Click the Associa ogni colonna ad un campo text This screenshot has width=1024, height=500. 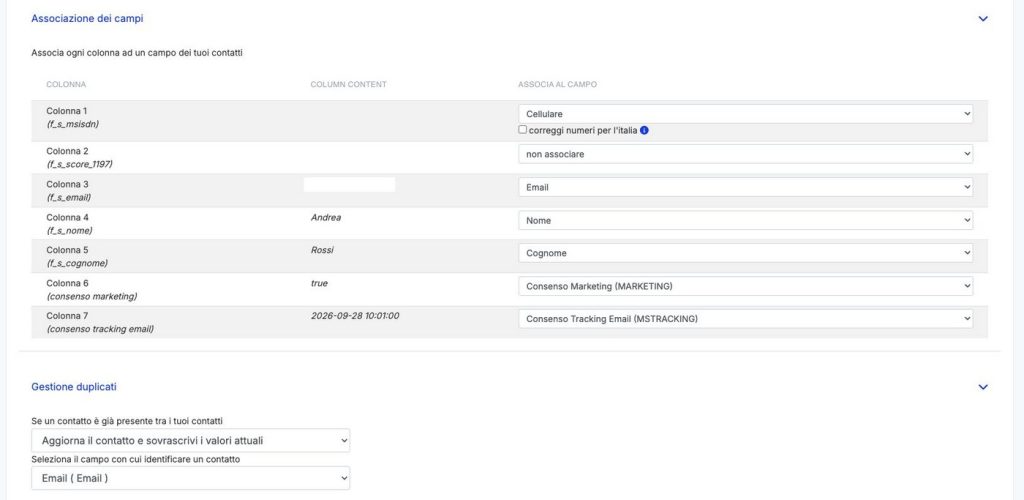[137, 53]
